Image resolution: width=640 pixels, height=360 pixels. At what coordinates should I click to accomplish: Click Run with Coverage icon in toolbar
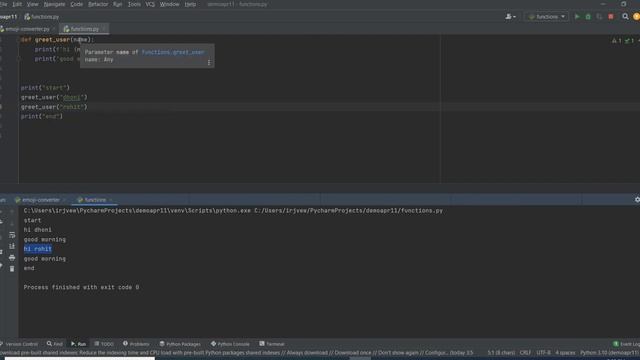click(599, 17)
